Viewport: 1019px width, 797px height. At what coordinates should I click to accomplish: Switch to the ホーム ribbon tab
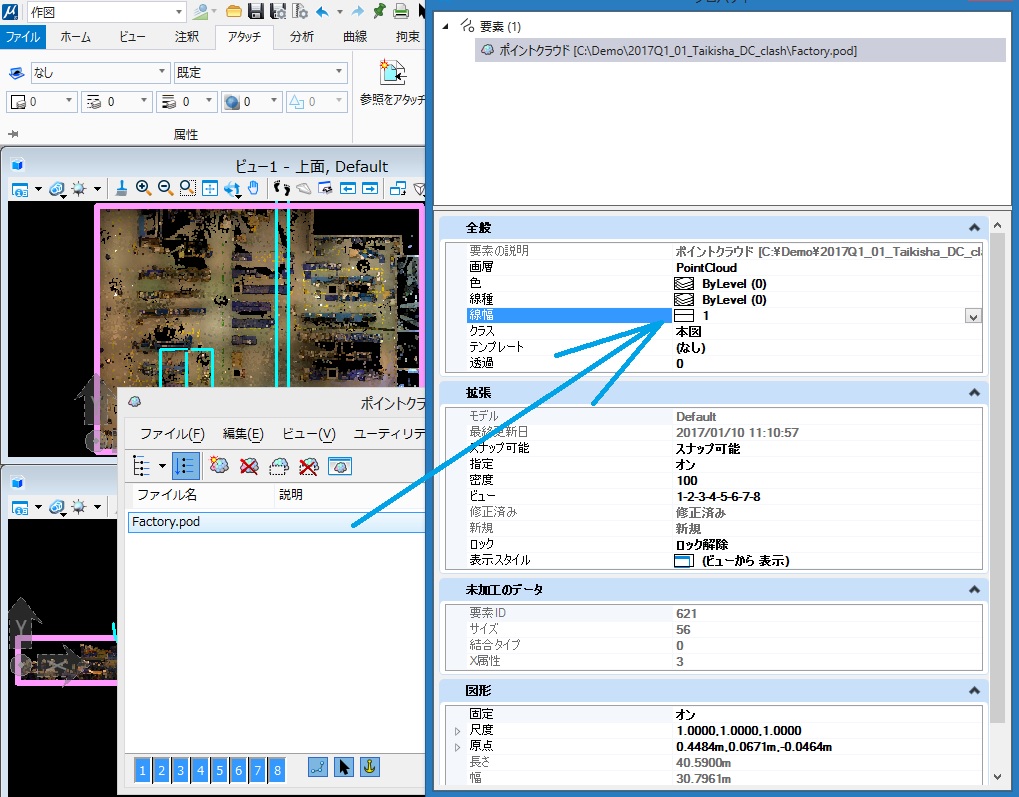pos(75,36)
